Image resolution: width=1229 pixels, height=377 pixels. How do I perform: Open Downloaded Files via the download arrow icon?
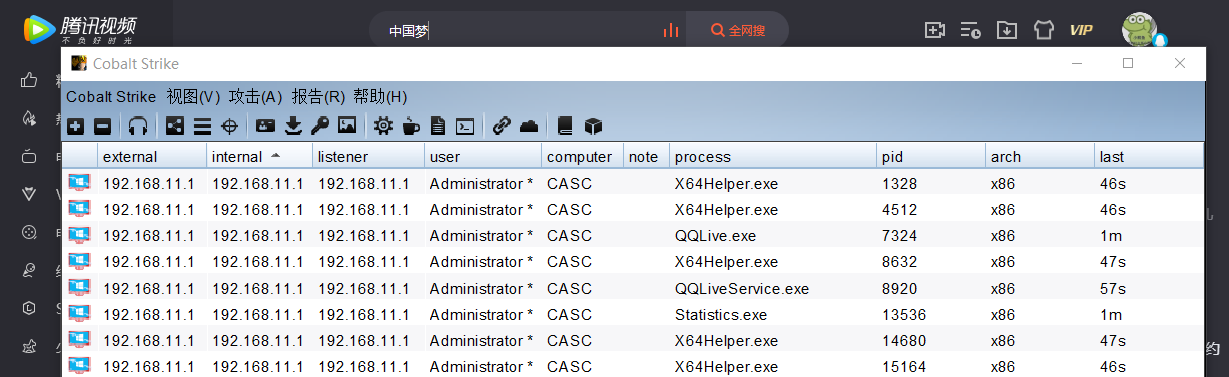click(x=293, y=126)
